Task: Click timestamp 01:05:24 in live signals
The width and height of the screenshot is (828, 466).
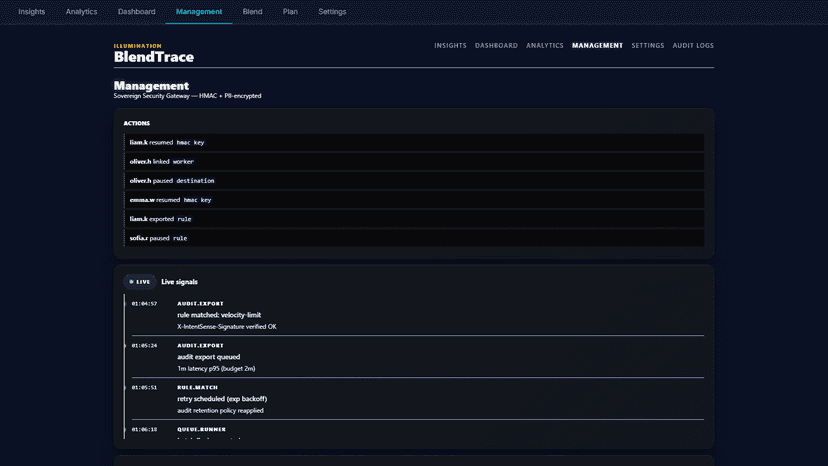Action: [144, 346]
